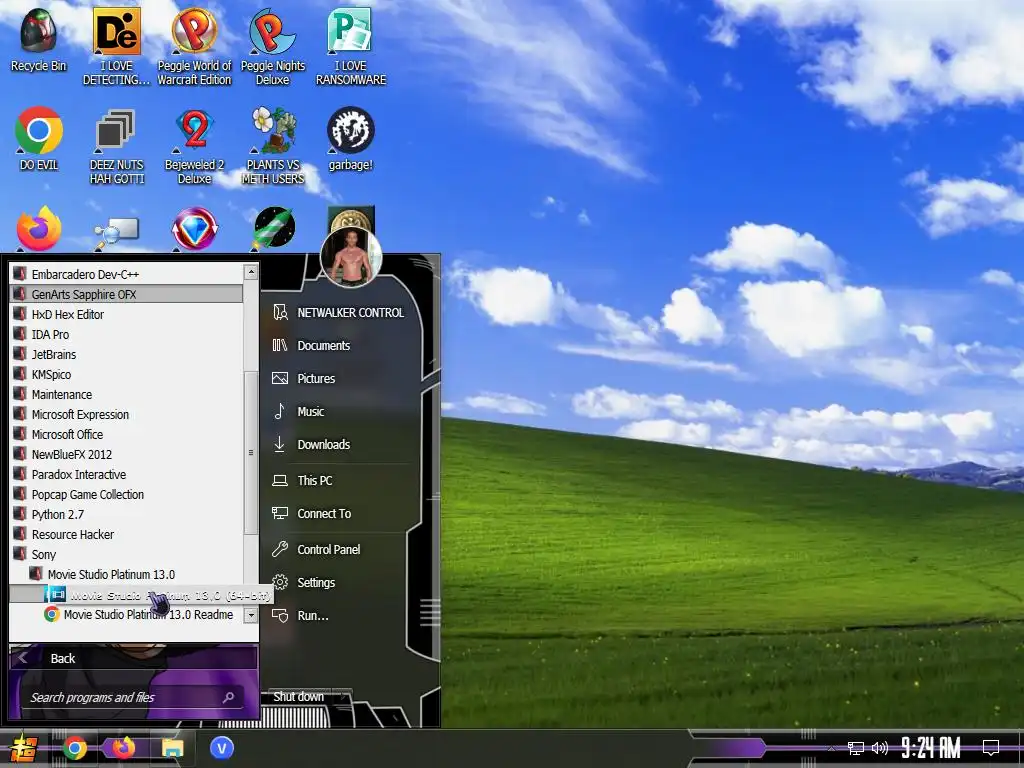The width and height of the screenshot is (1024, 768).
Task: Open the I LOVE DETECTING desktop icon
Action: point(116,47)
